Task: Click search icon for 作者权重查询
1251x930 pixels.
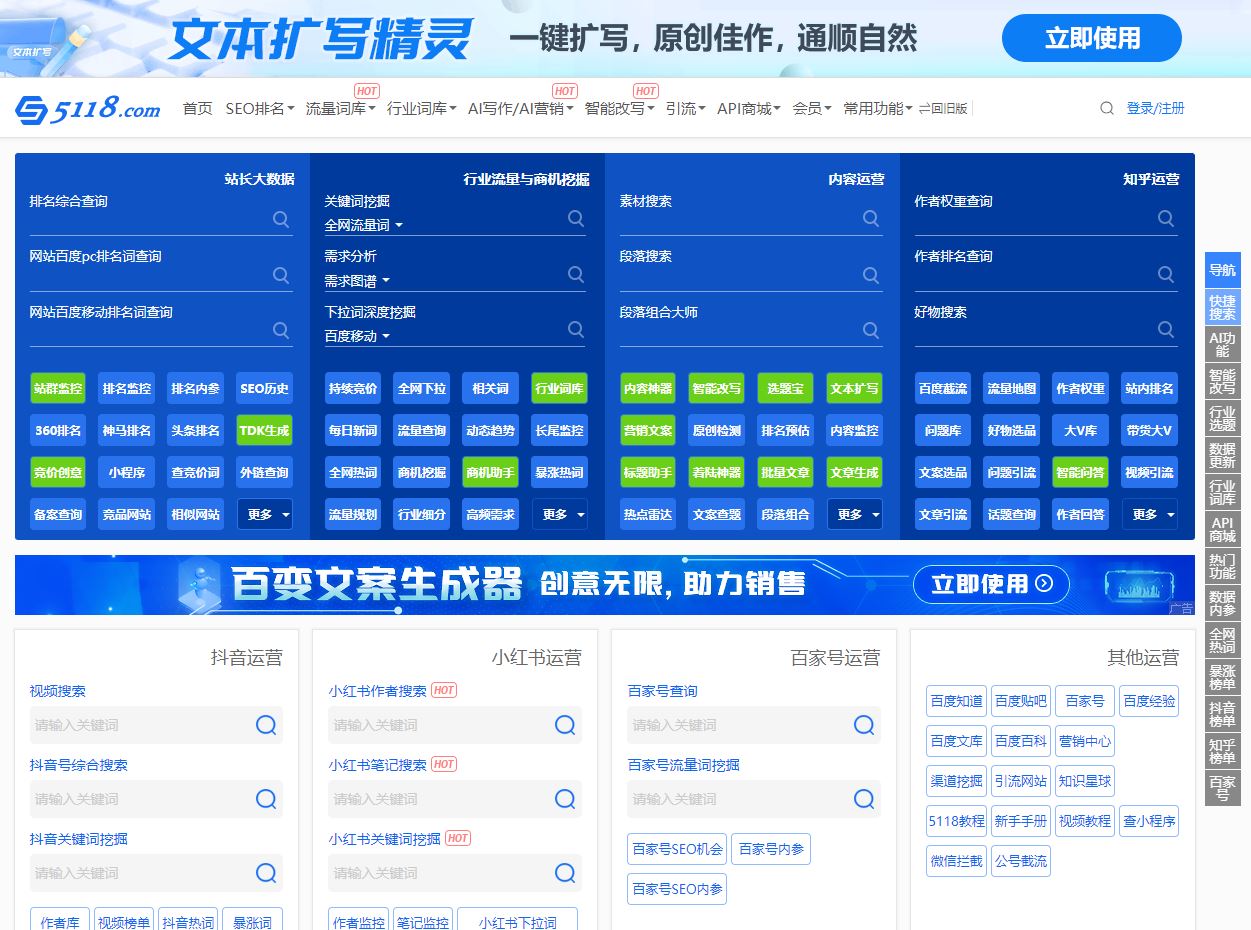Action: click(1166, 218)
